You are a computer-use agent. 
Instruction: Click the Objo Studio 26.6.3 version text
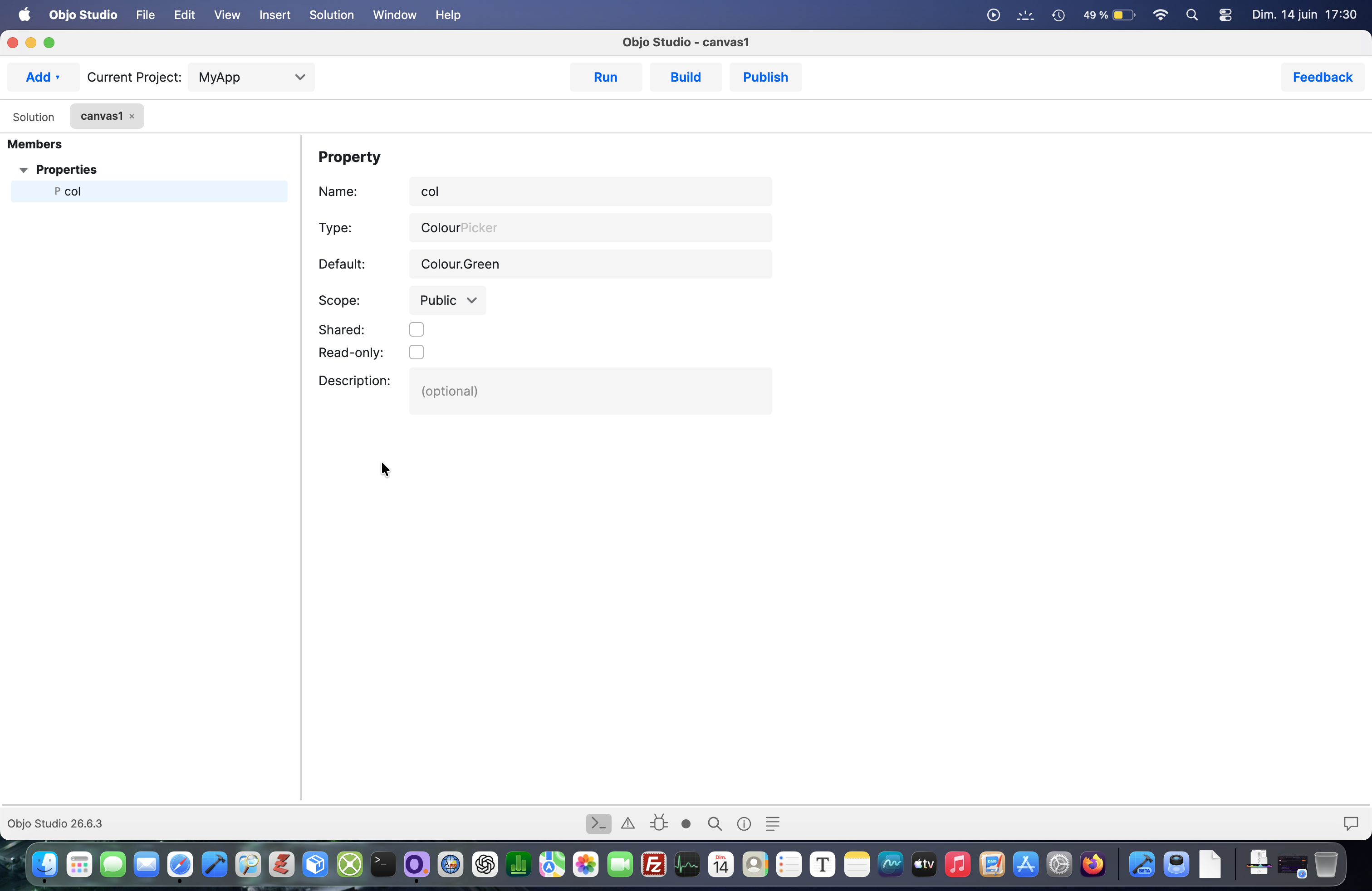pyautogui.click(x=55, y=823)
